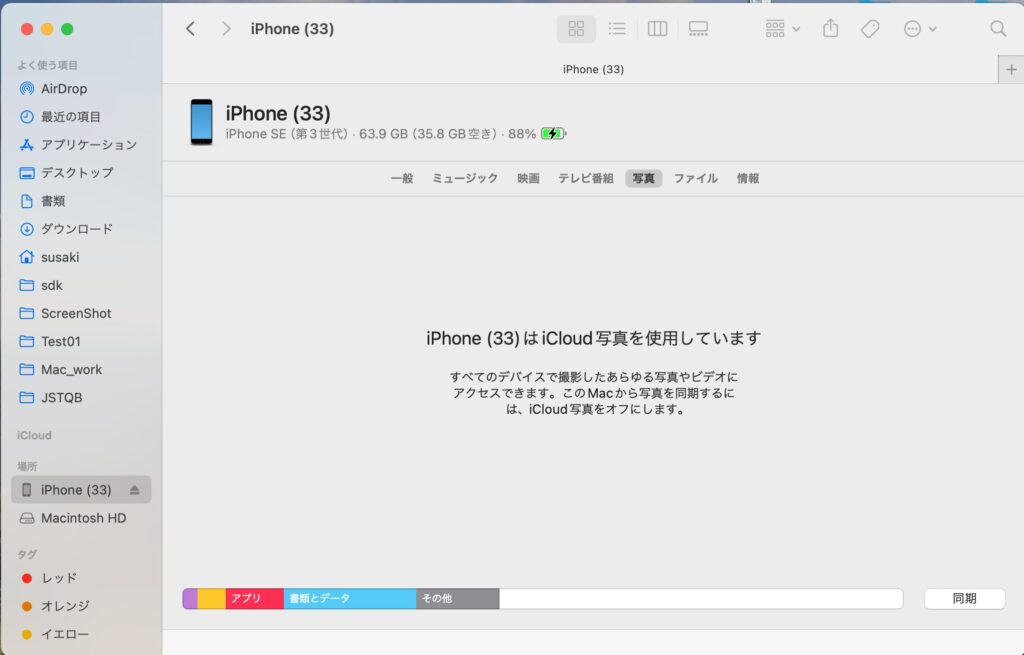Click the battery charging indicator
The image size is (1024, 655).
553,134
